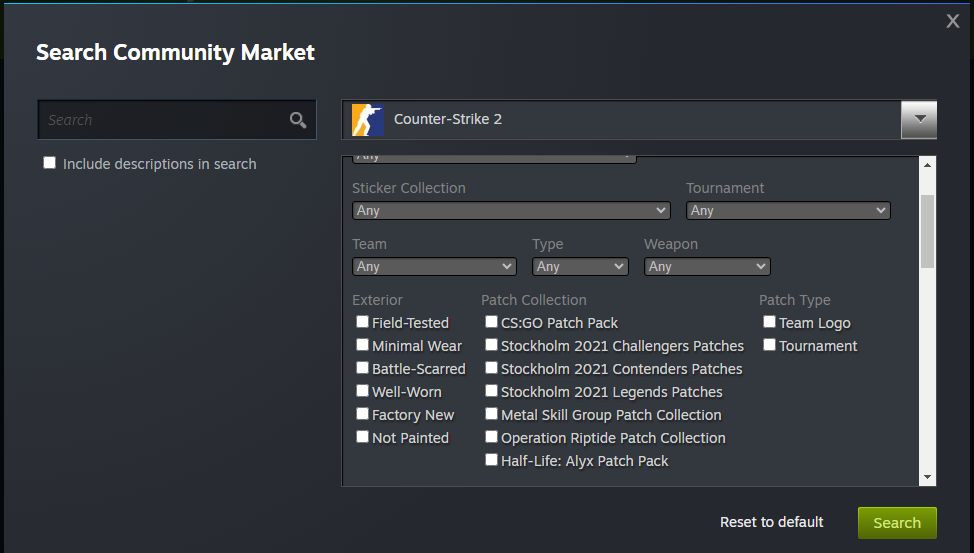Open the Sticker Collection dropdown
This screenshot has width=974, height=553.
(511, 211)
